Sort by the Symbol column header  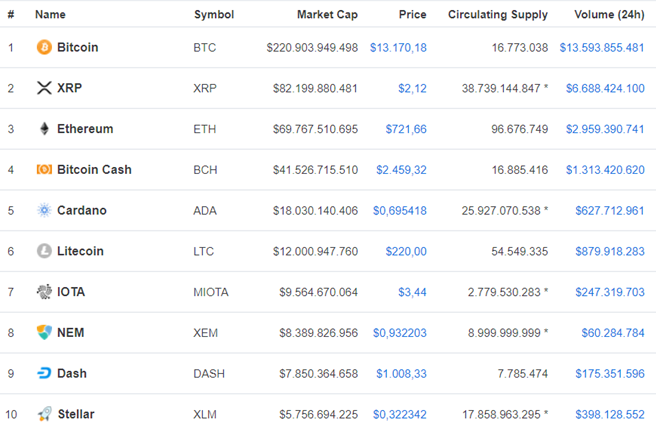point(214,15)
